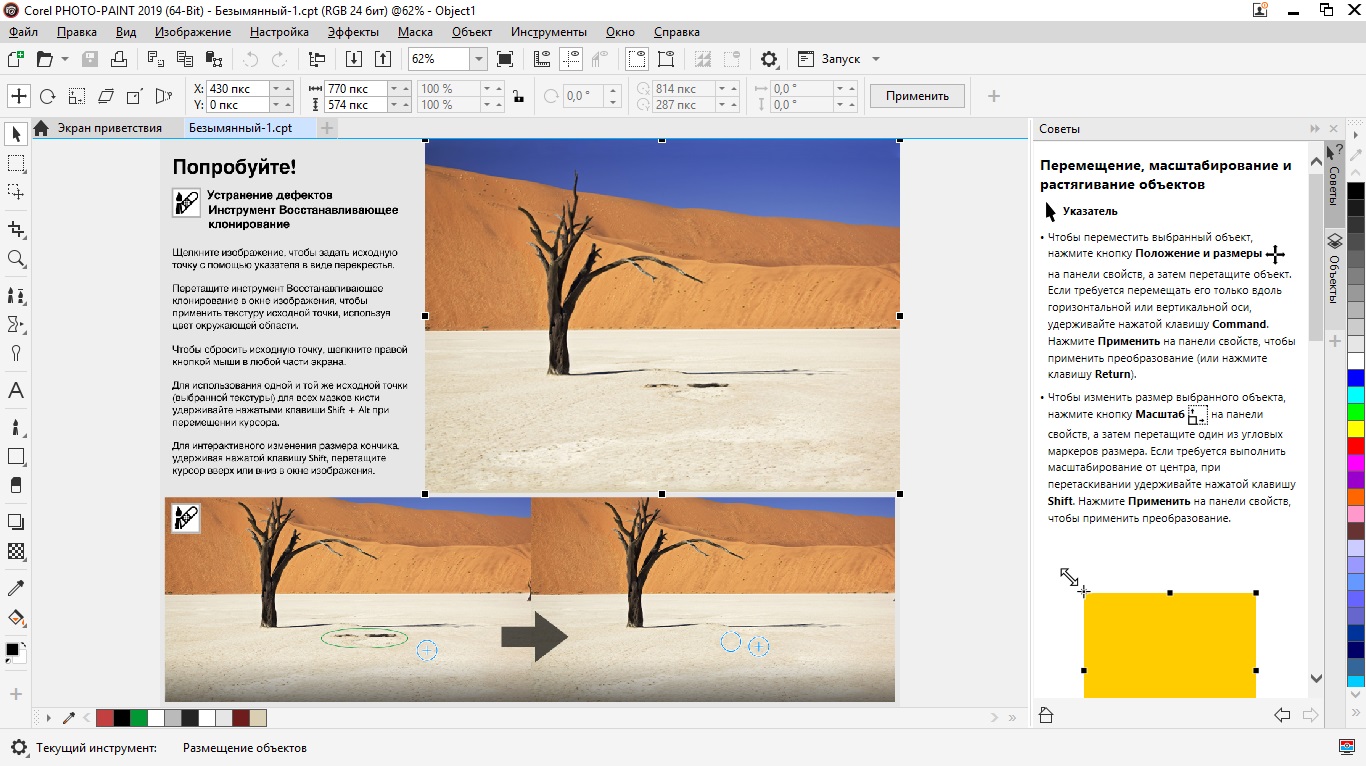
Task: Pick the green swatch in bottom palette
Action: click(139, 718)
